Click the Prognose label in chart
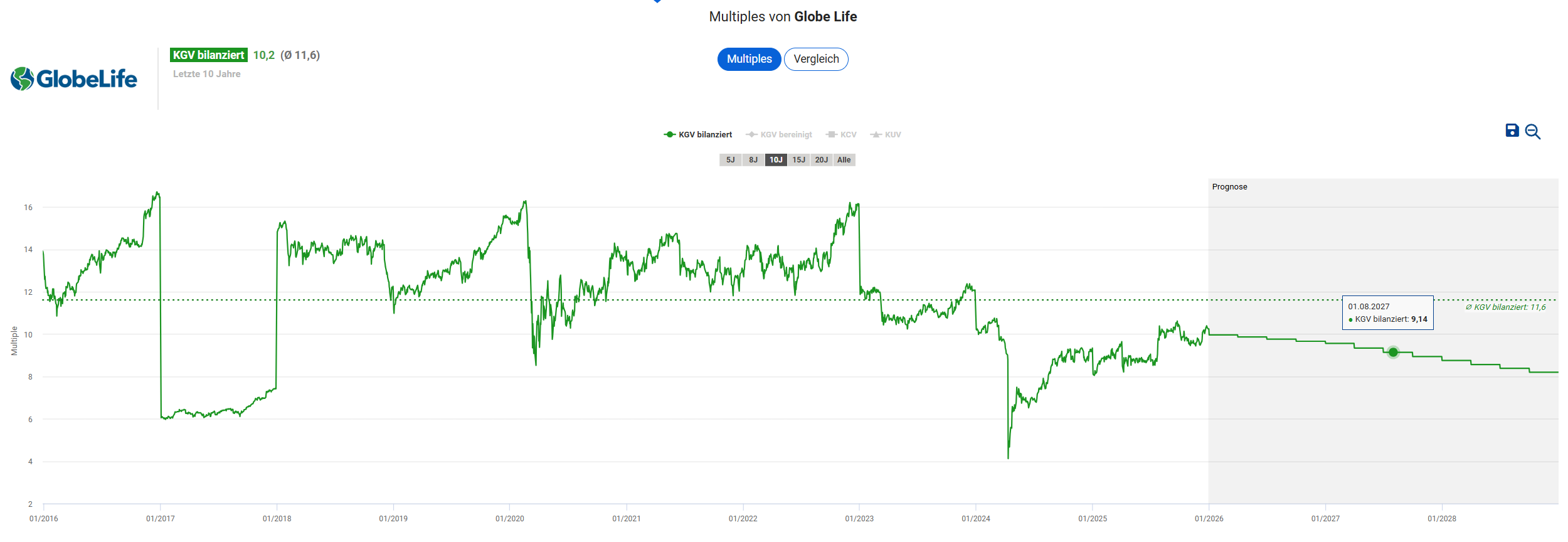 click(1229, 187)
